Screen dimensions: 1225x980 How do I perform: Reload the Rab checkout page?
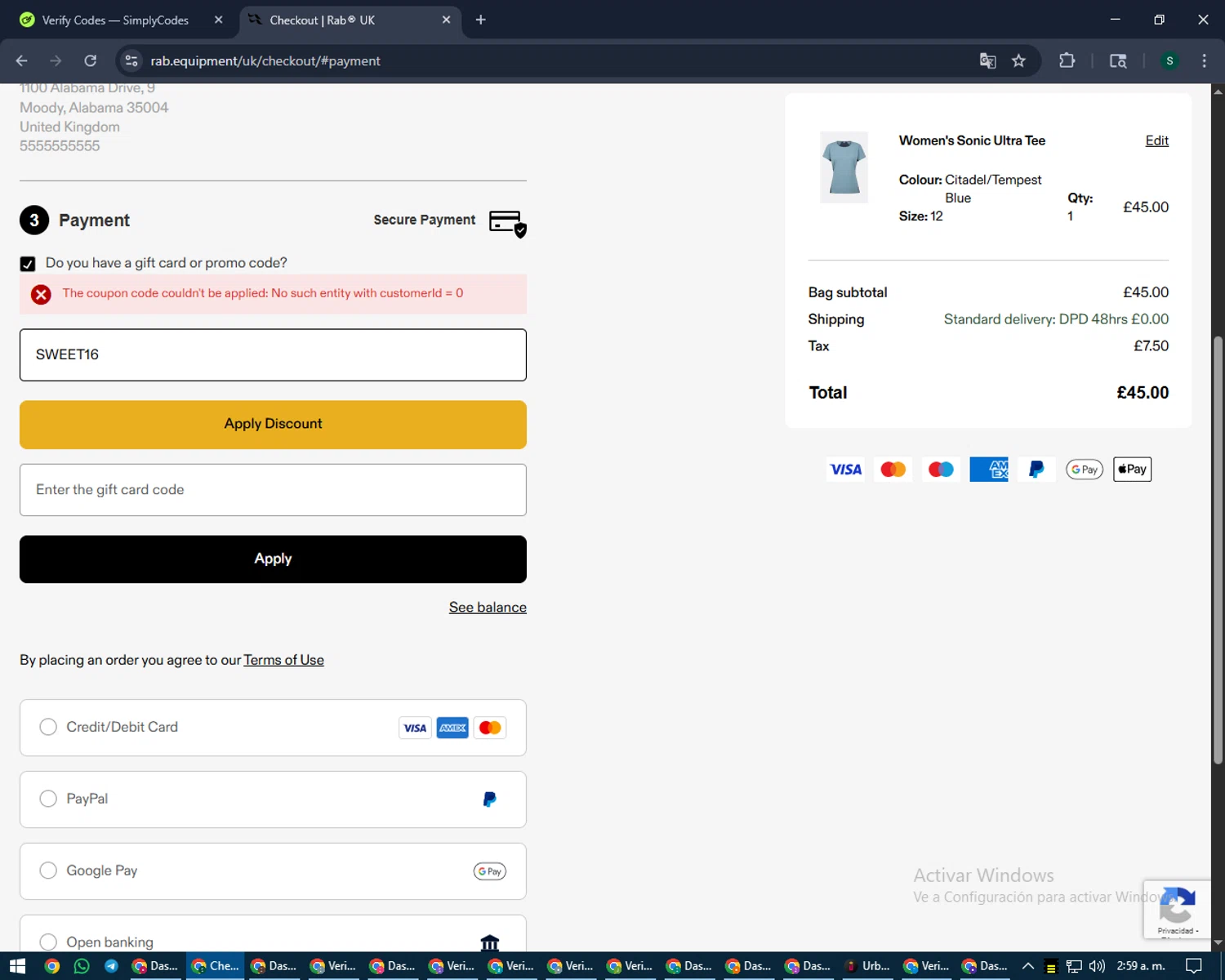click(x=91, y=60)
